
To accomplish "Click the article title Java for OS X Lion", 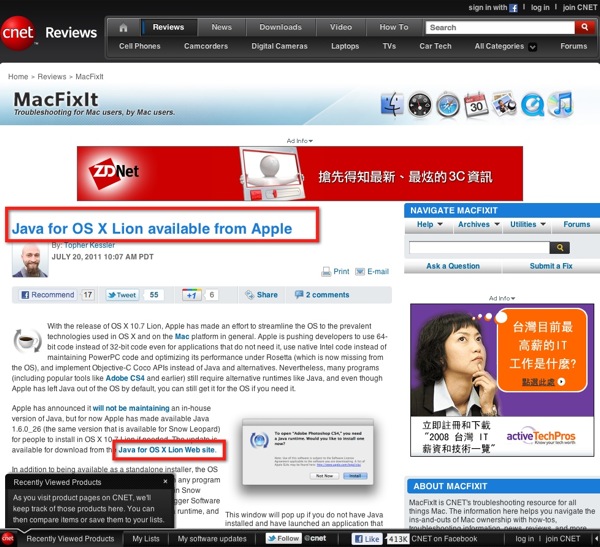I will [152, 229].
